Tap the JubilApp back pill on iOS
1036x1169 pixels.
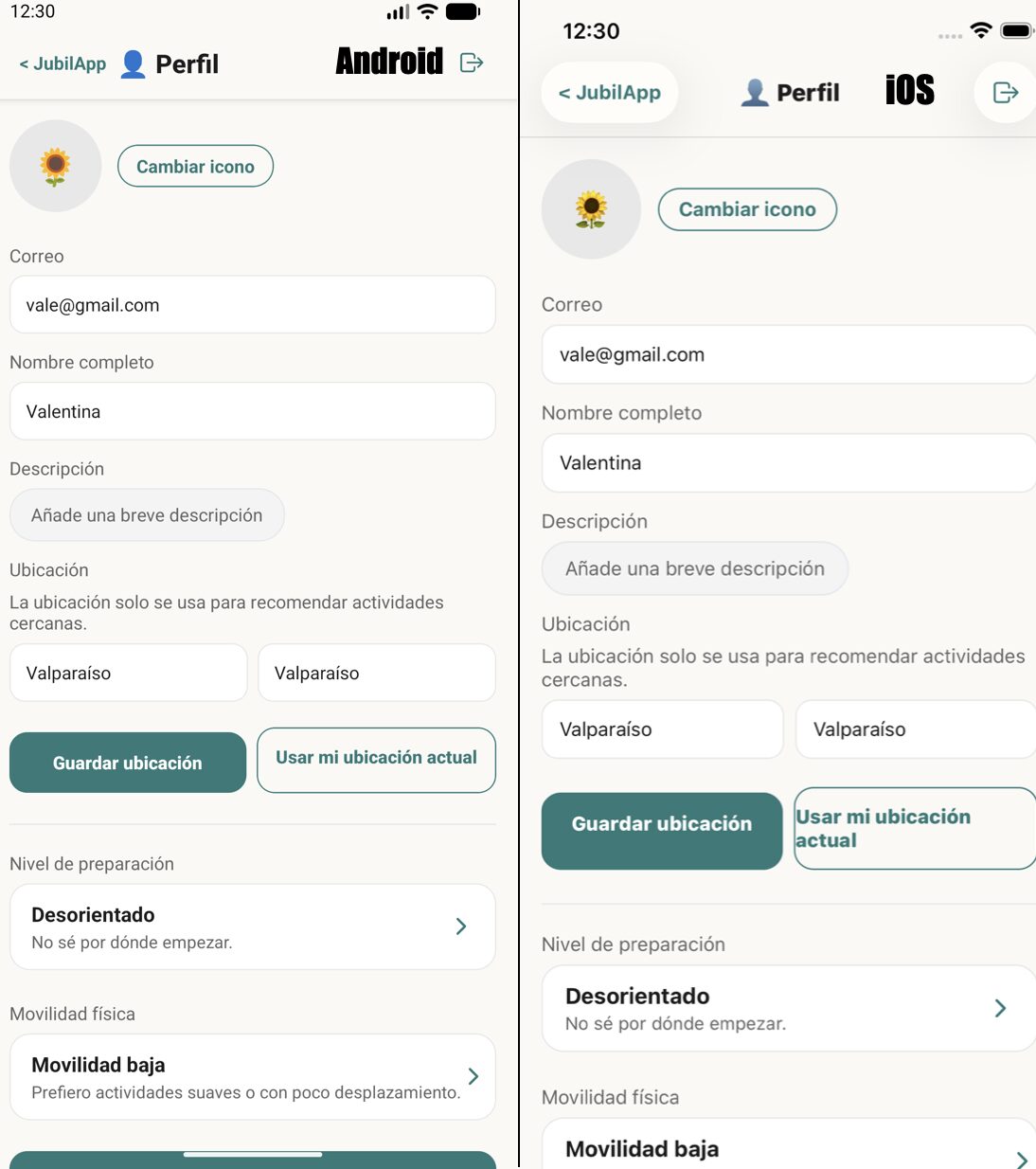609,92
